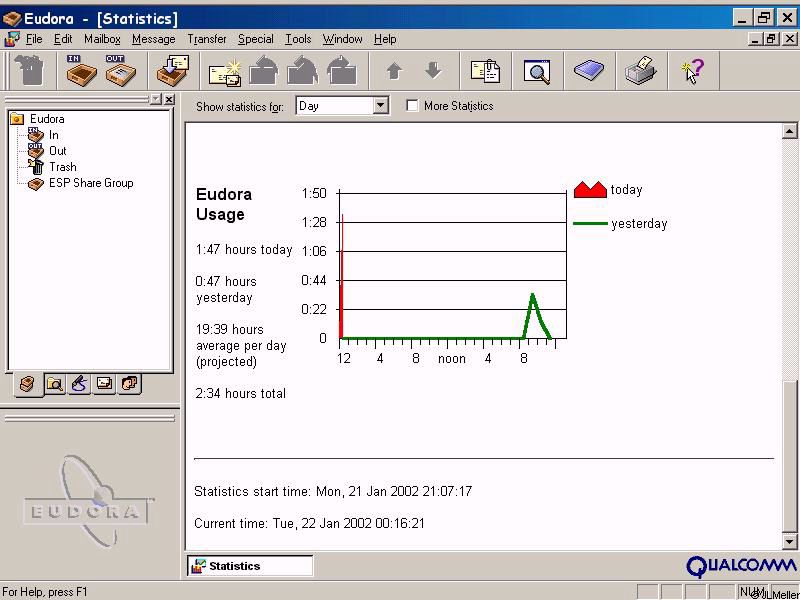
Task: Click the green yesterday legend line
Action: [590, 223]
